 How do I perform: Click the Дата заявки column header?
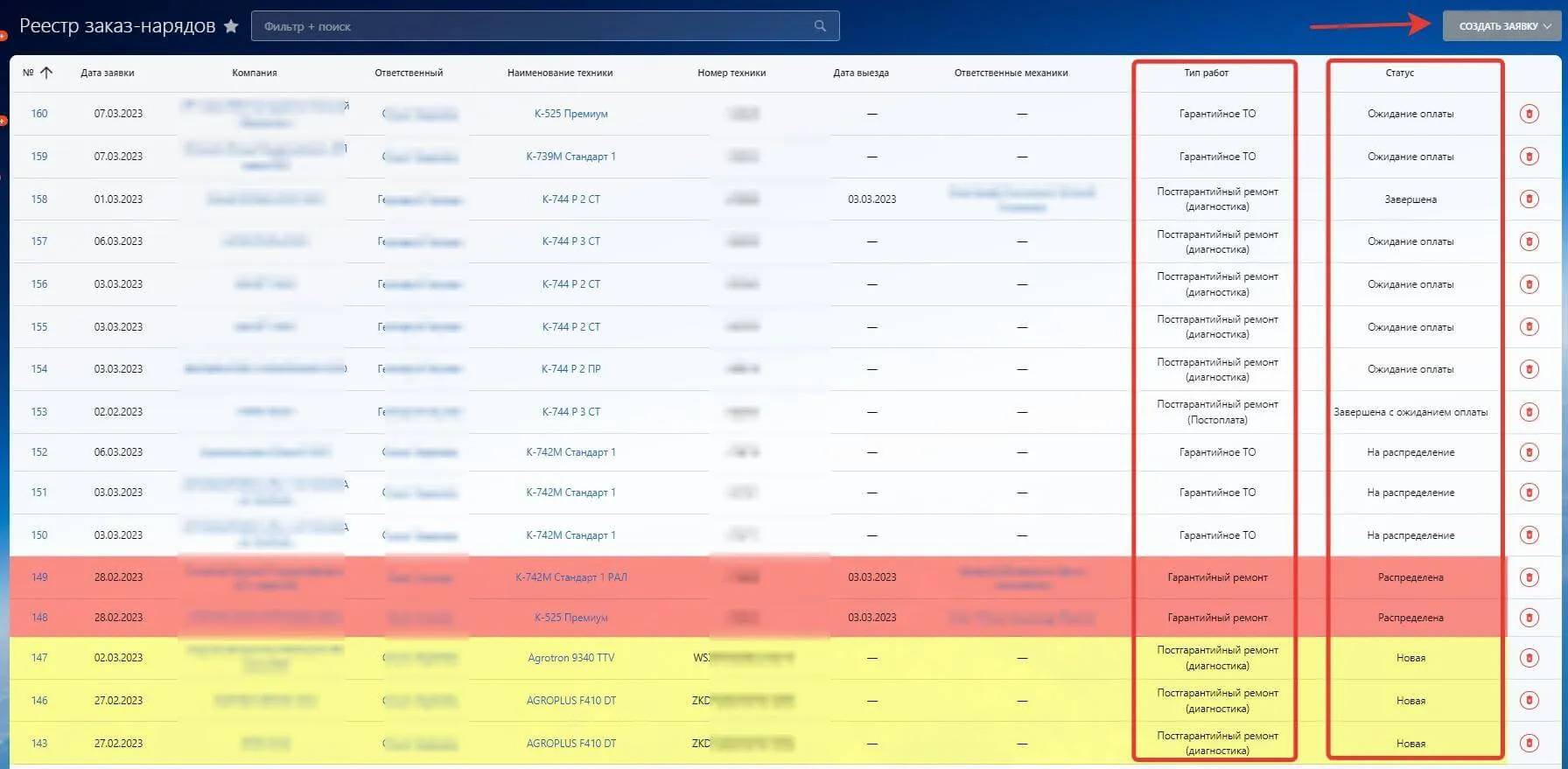click(108, 73)
